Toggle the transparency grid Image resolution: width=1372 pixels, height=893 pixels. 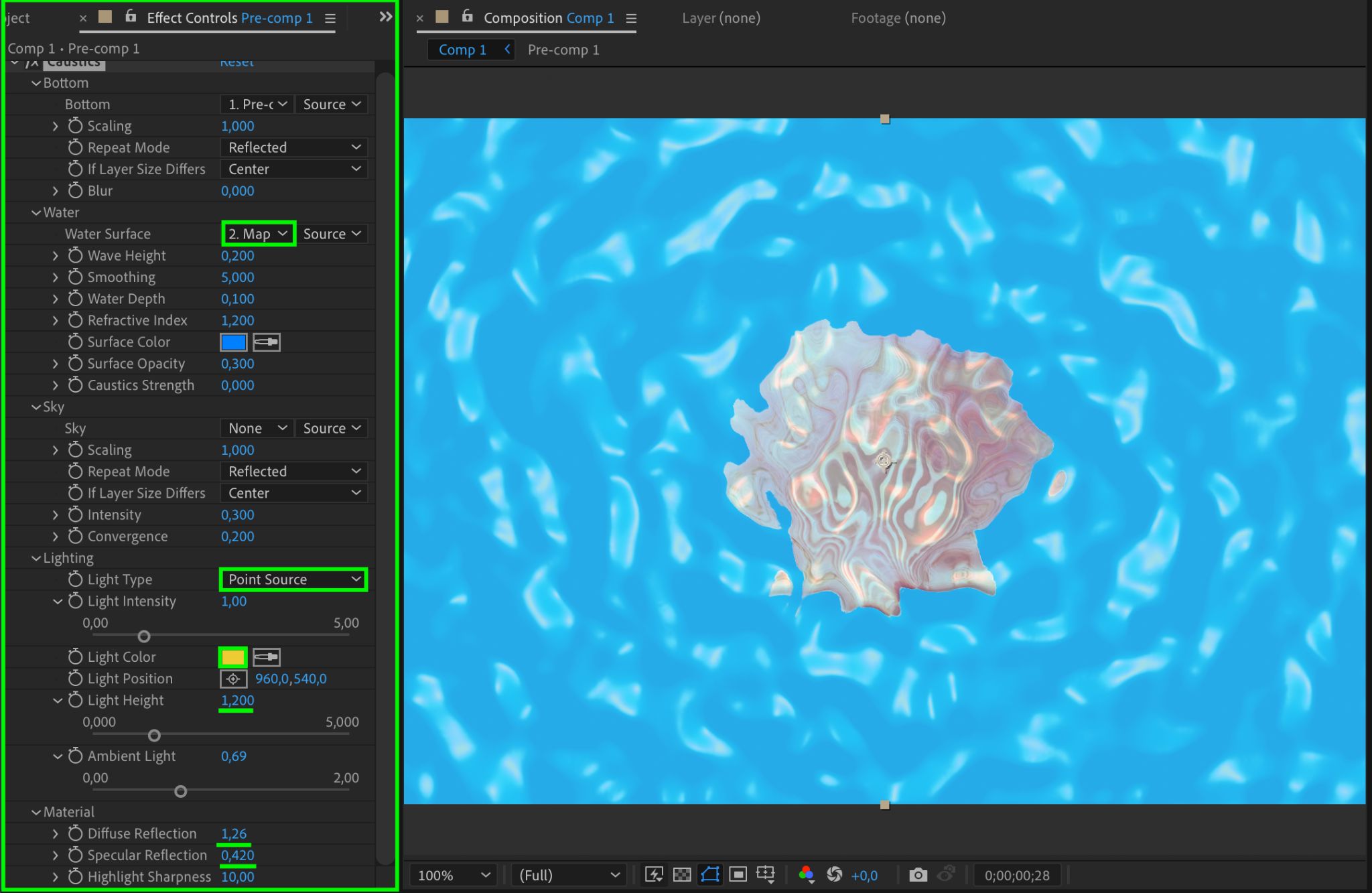pos(682,874)
